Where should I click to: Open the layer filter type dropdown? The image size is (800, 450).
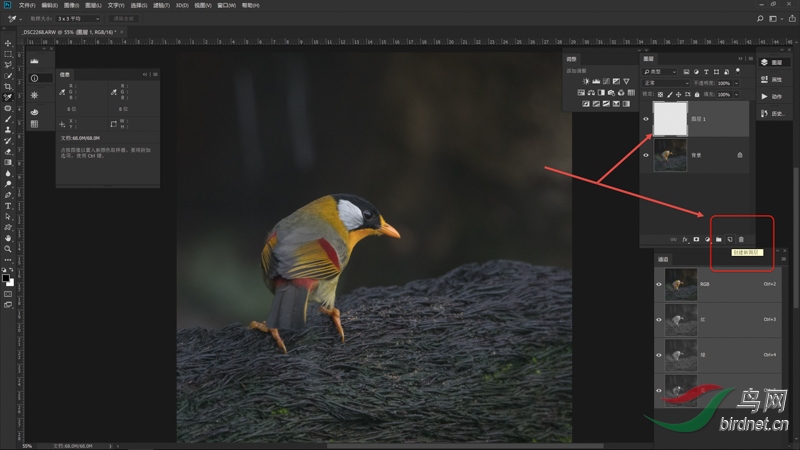coord(661,72)
